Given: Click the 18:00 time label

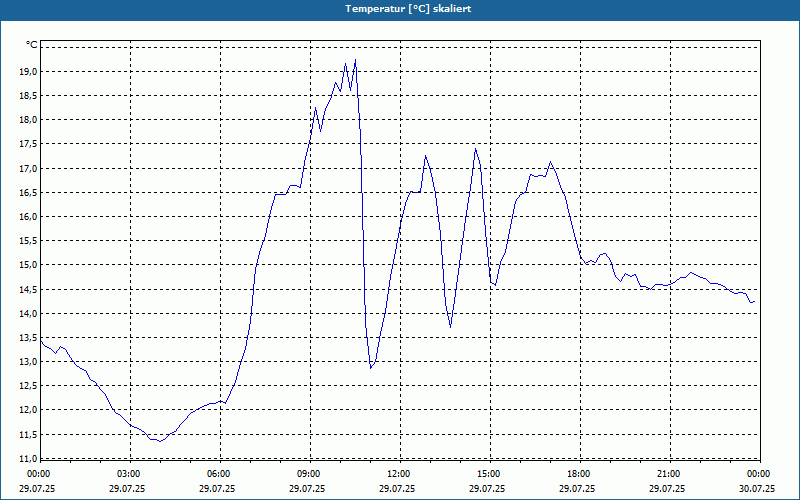Looking at the screenshot, I should pos(578,474).
